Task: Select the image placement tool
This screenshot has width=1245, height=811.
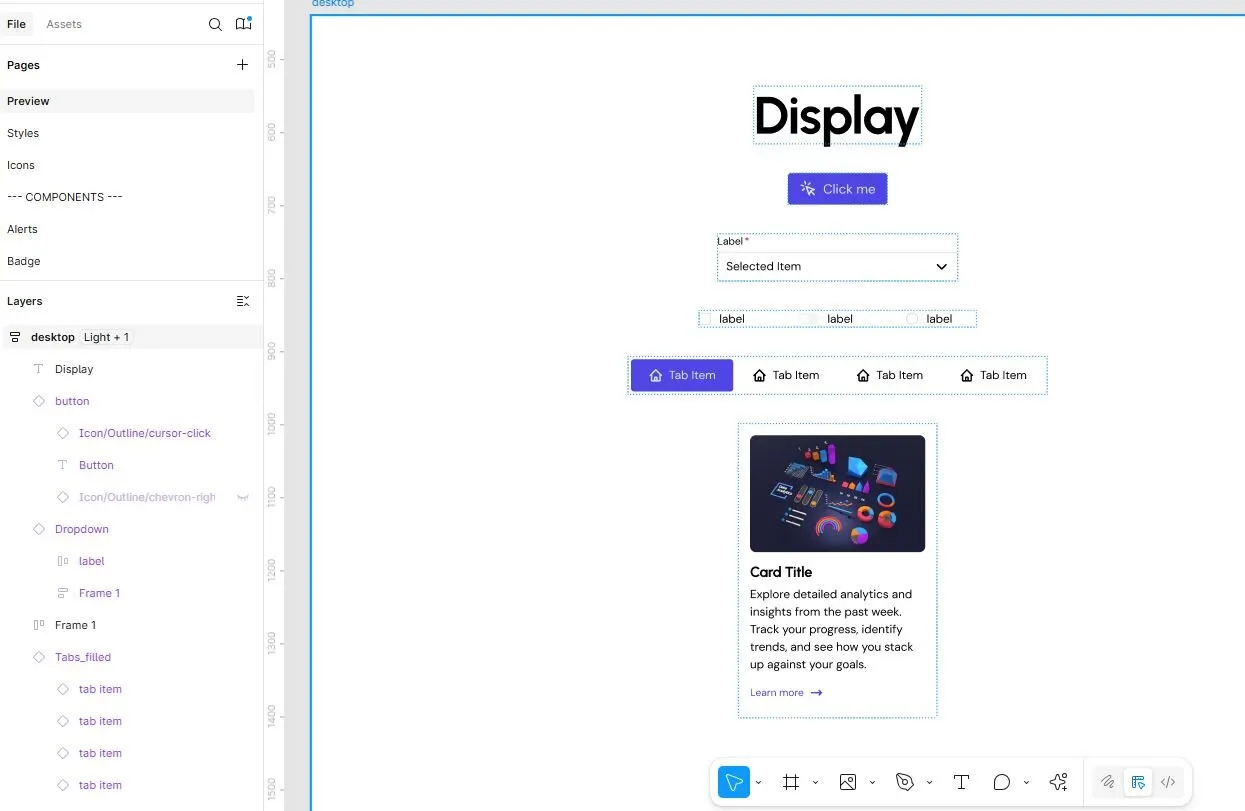Action: coord(848,781)
